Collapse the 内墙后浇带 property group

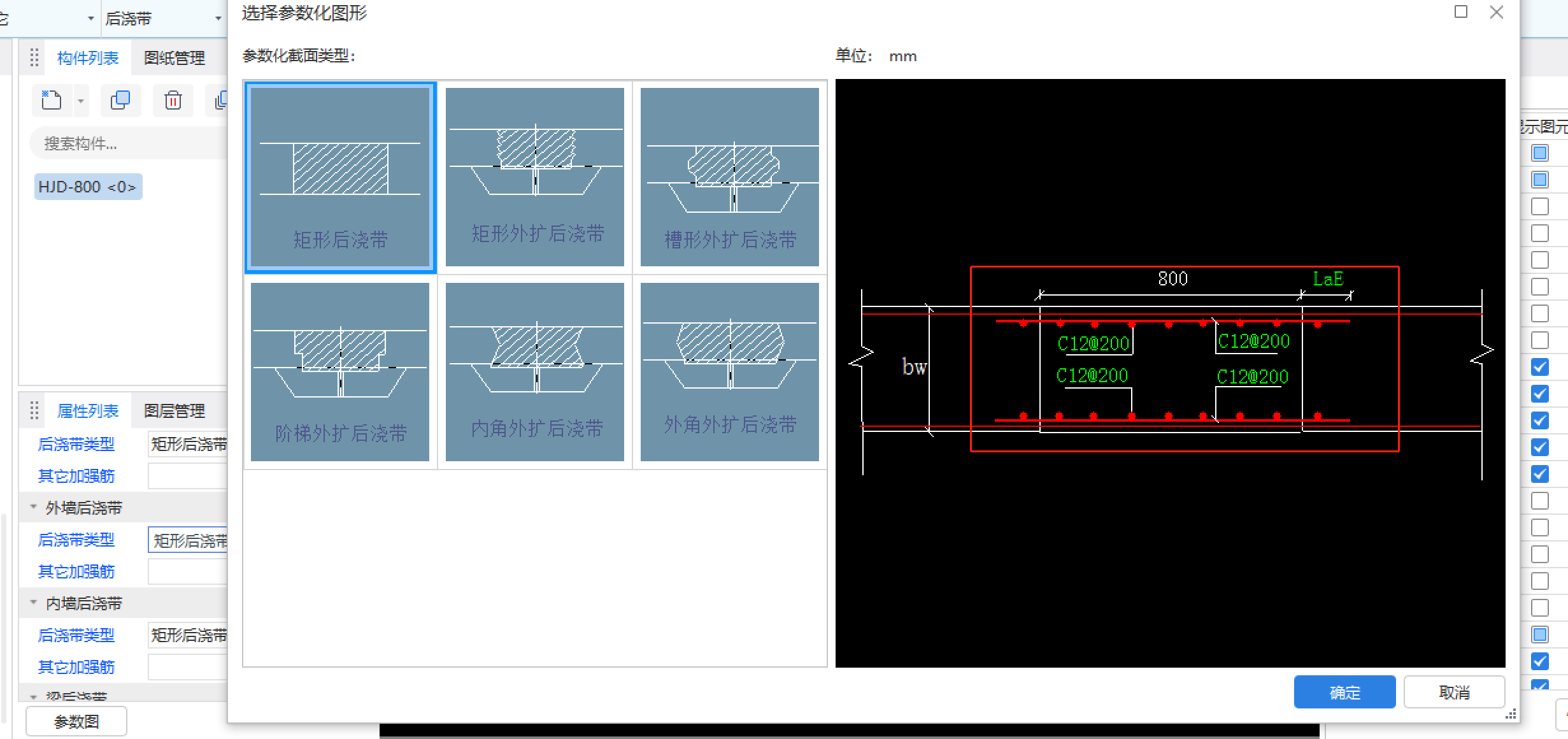[33, 603]
